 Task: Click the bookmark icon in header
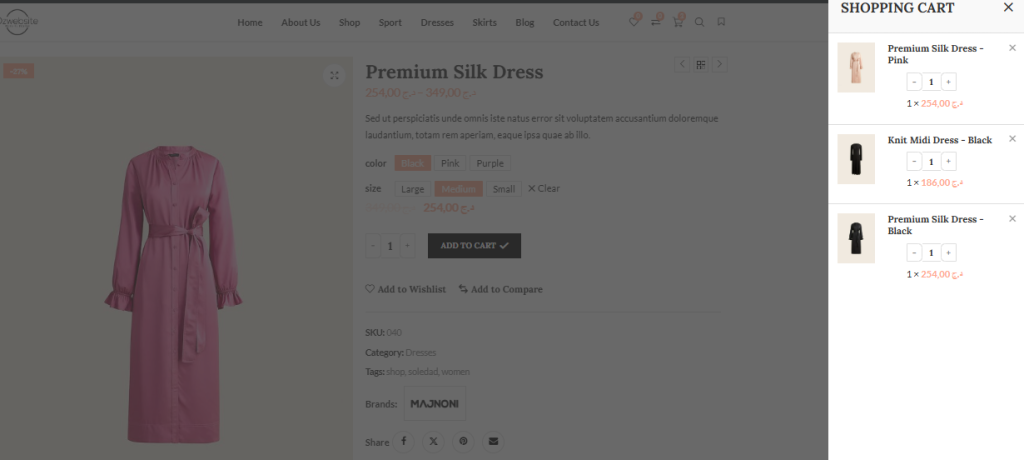point(722,22)
